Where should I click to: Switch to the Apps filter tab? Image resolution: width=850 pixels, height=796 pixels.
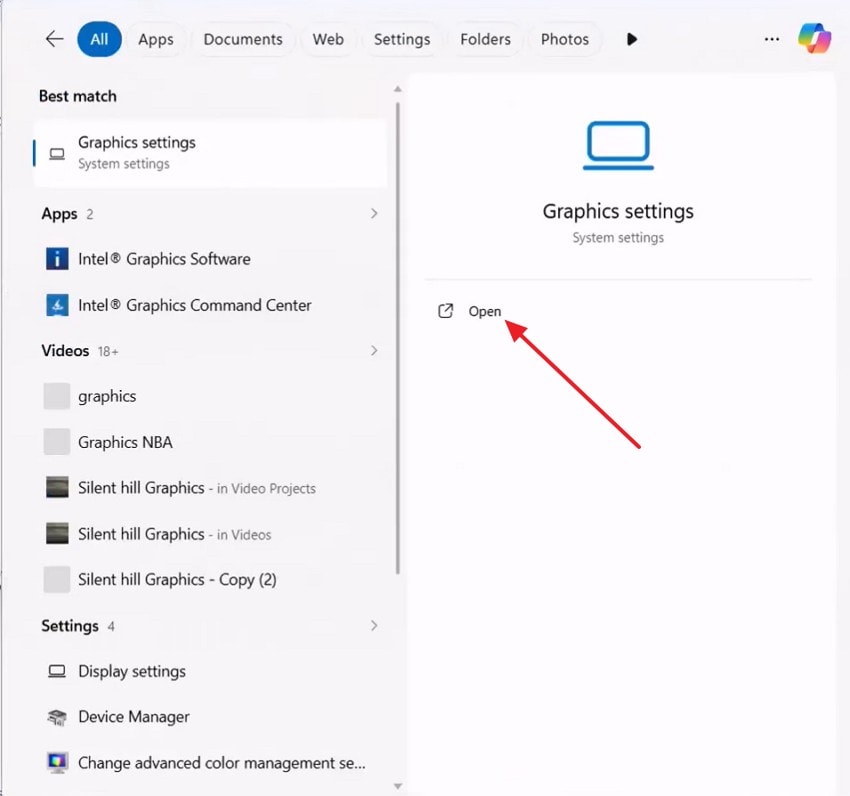tap(156, 39)
